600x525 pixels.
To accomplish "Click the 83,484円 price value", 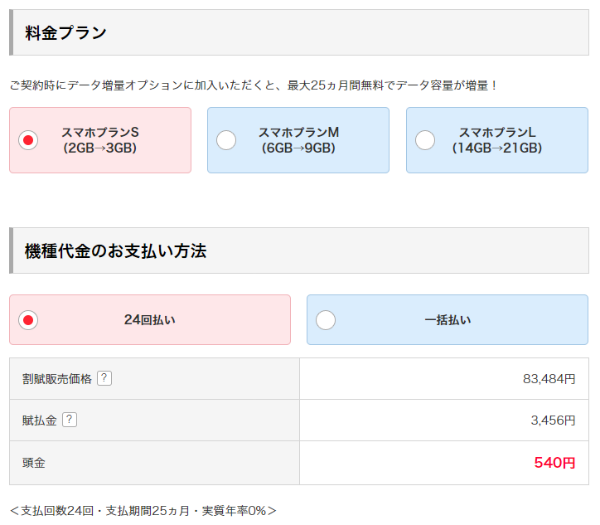I will pos(549,379).
